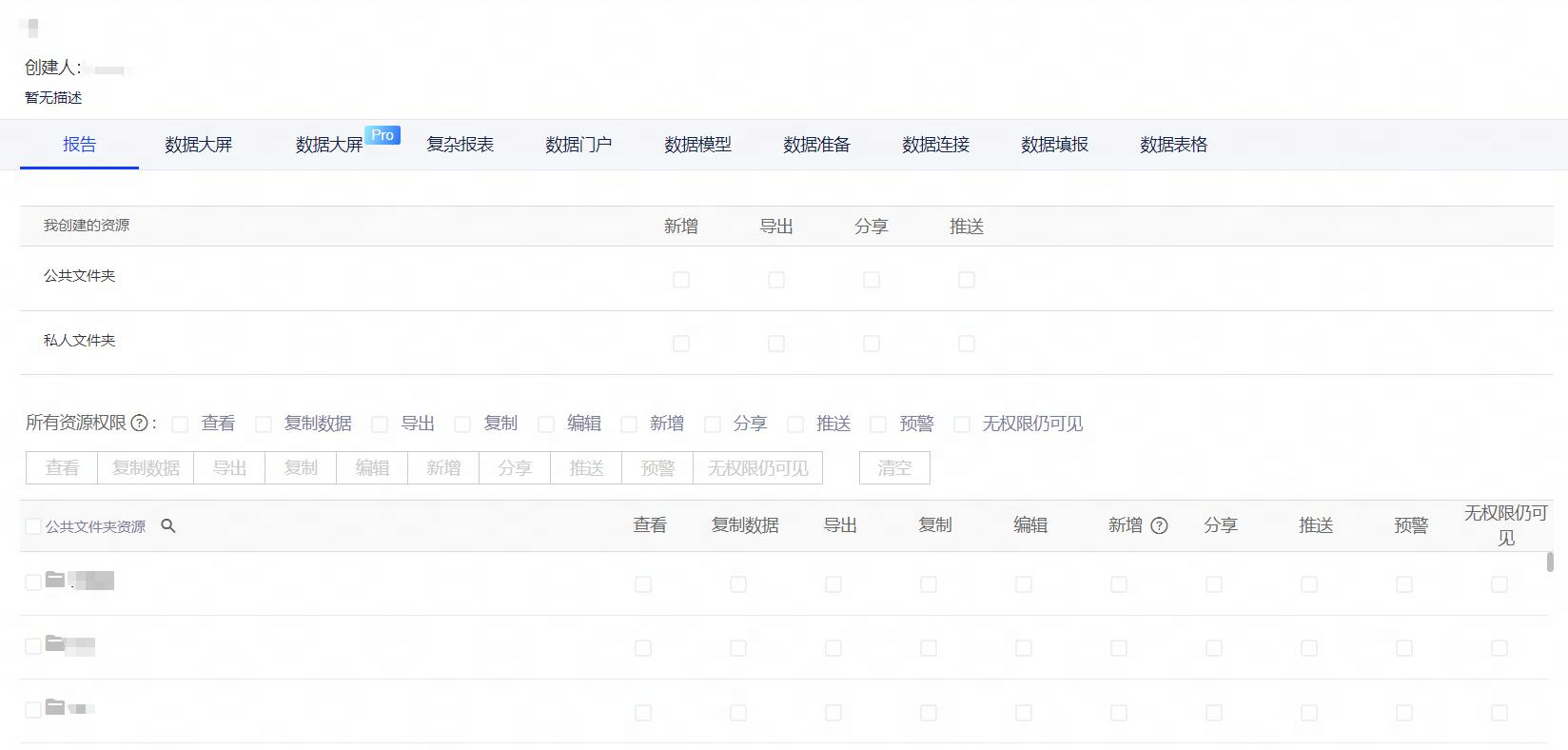Enable the 无权限仍可见 checkbox under 所有资源权限

tap(962, 424)
